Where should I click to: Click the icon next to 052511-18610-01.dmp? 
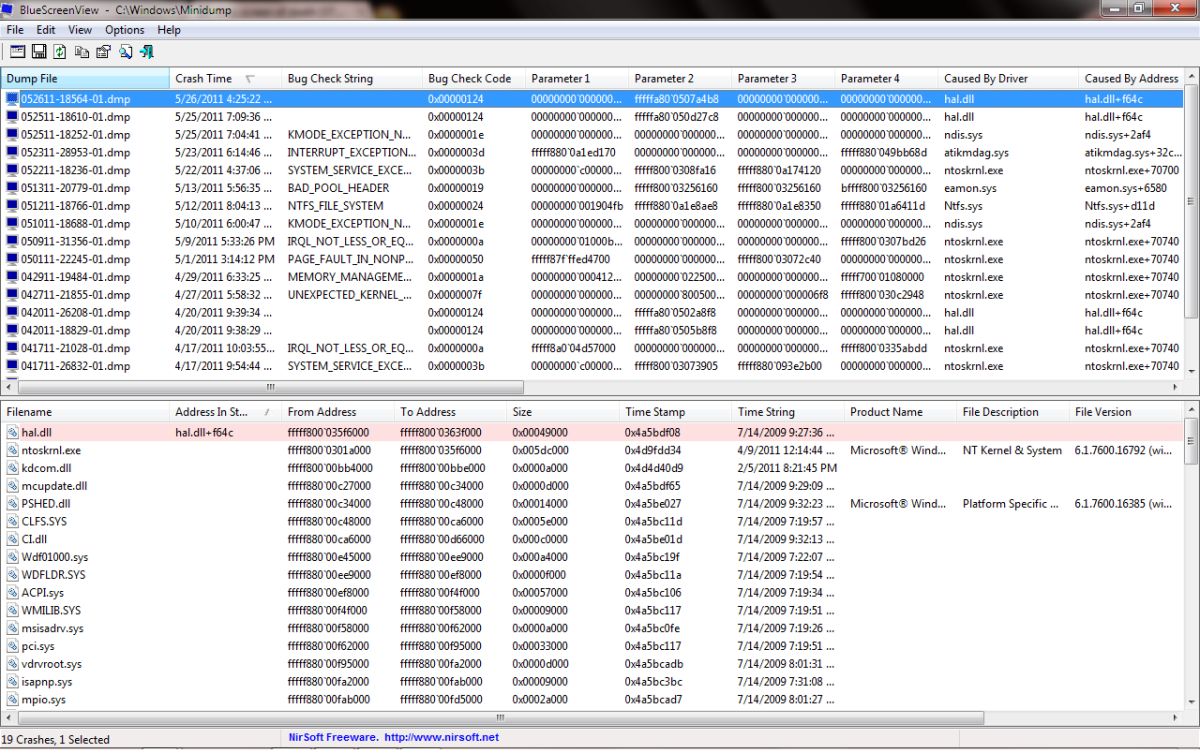click(12, 117)
